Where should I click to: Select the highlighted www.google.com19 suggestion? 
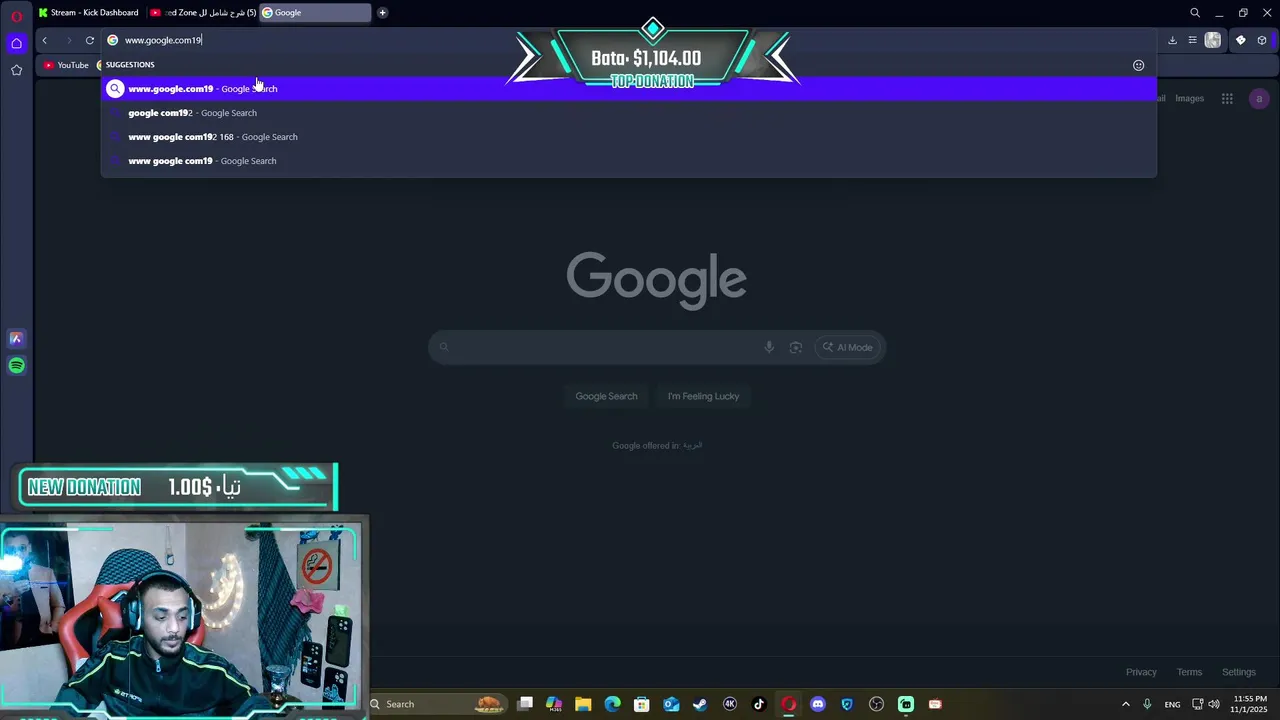point(629,89)
